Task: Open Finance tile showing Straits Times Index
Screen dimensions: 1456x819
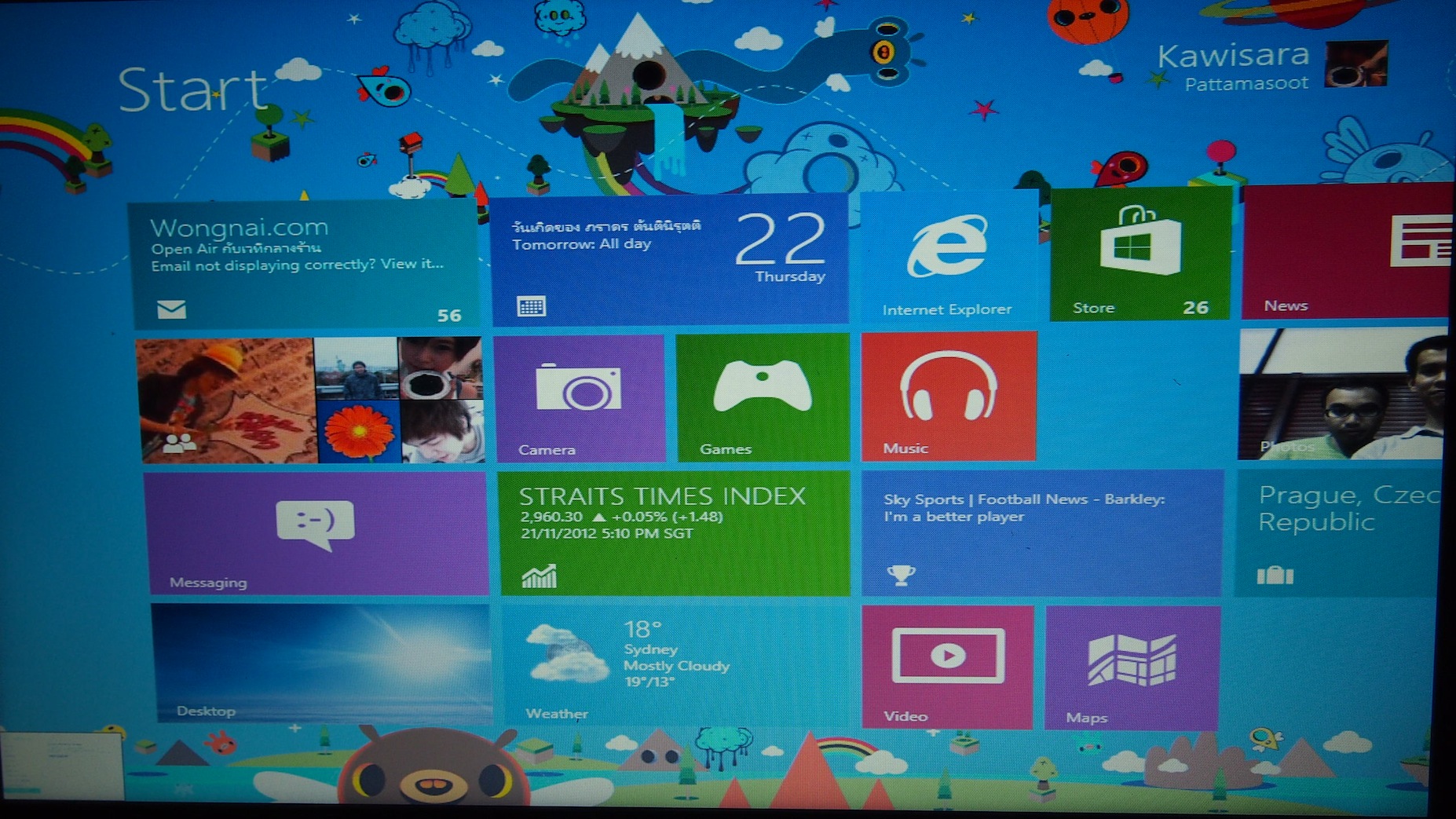Action: click(x=674, y=533)
